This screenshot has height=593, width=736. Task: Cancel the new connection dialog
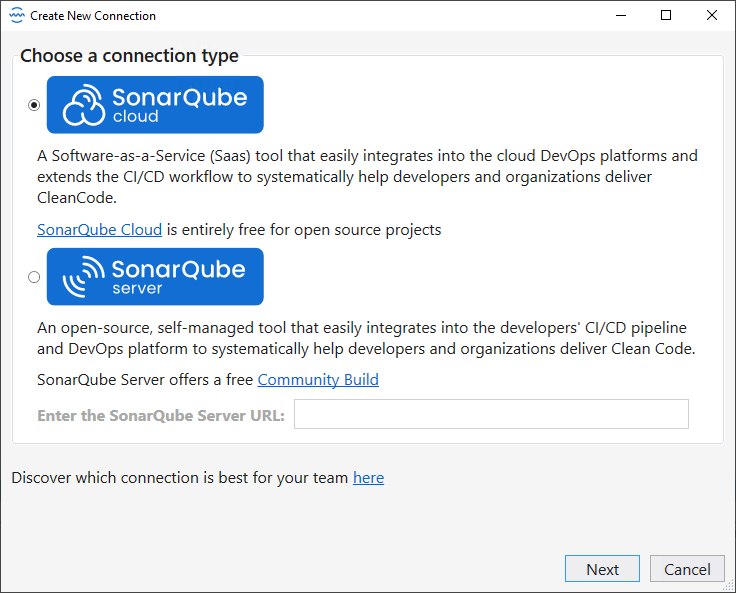click(x=687, y=569)
